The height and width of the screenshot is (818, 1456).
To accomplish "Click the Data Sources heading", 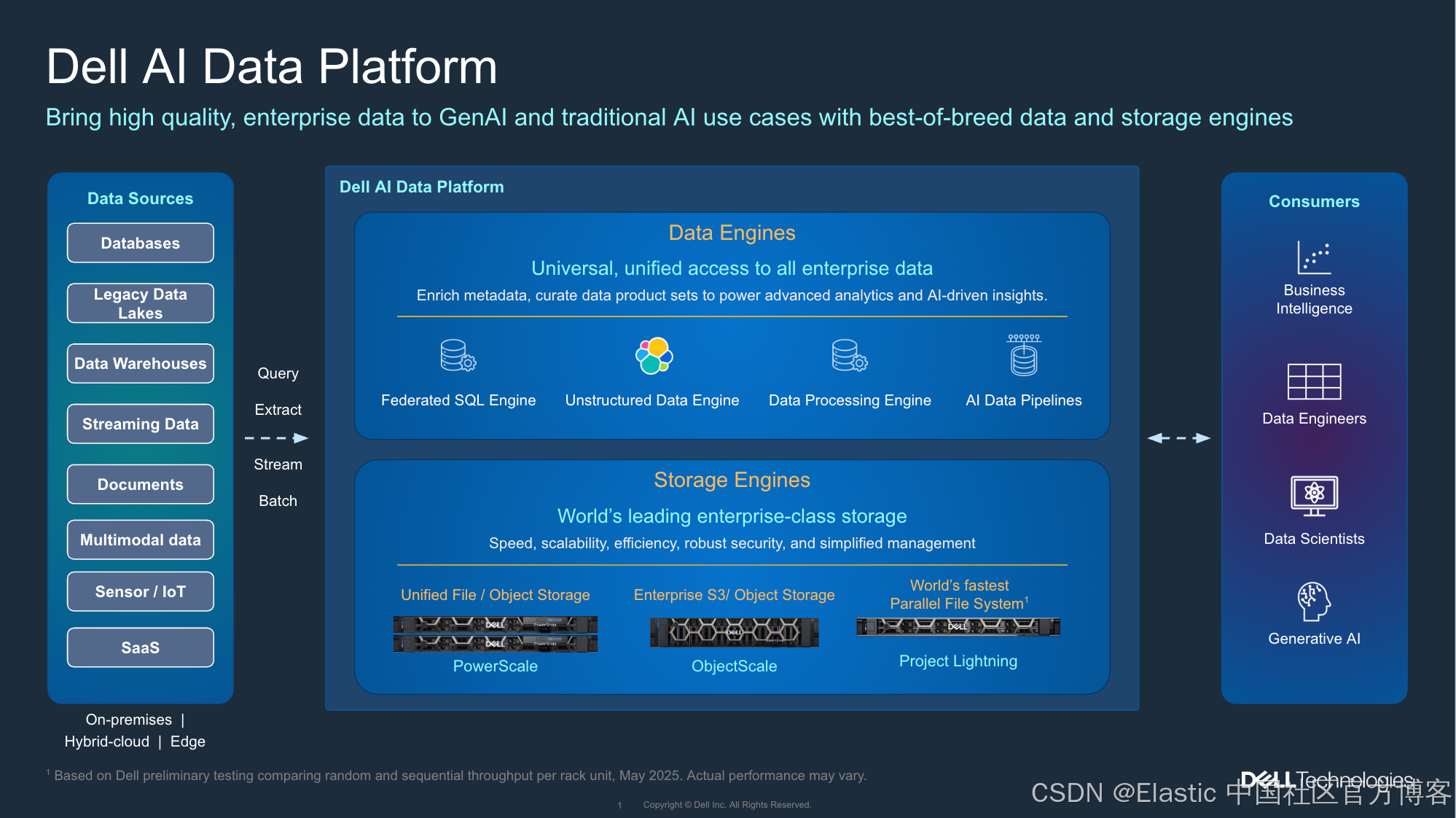I will pos(141,198).
